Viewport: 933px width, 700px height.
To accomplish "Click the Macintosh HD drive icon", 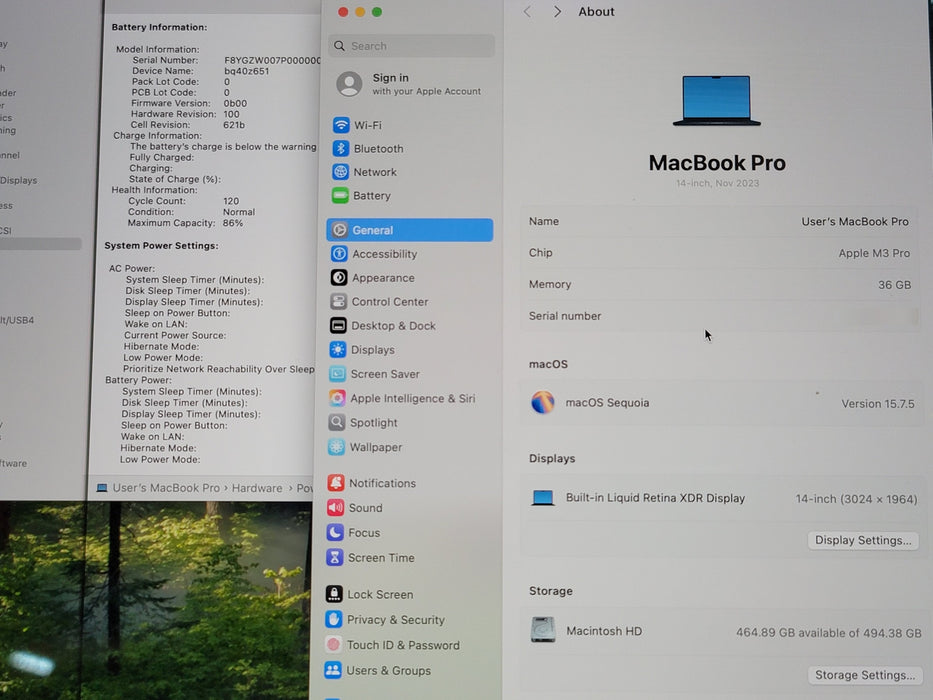I will click(x=543, y=630).
